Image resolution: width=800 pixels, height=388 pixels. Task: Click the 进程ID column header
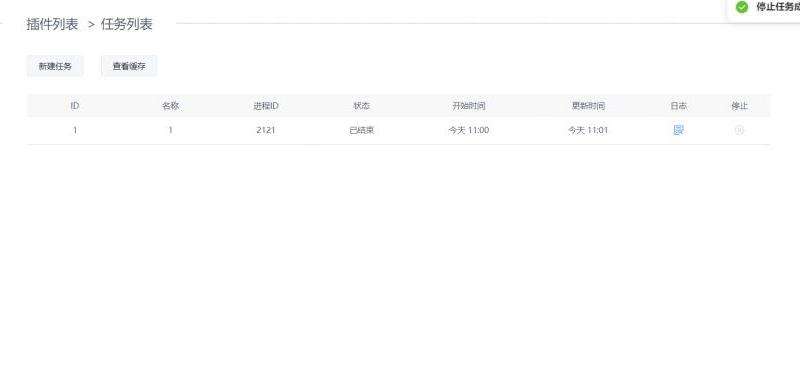266,106
